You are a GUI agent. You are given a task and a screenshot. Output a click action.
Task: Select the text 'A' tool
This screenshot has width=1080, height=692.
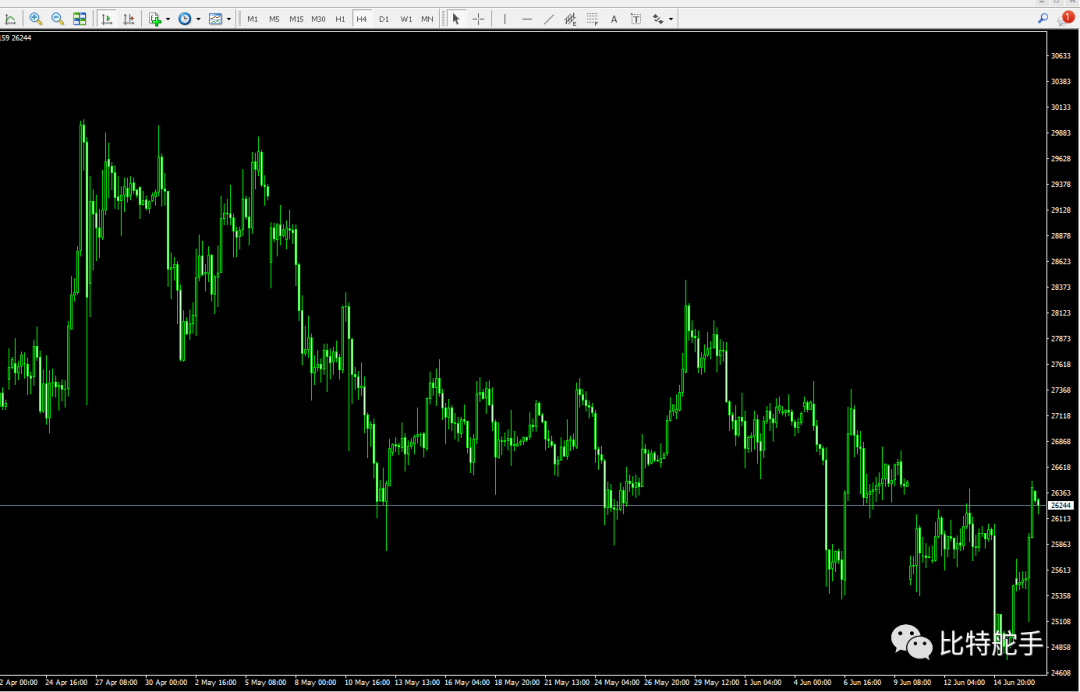[614, 19]
